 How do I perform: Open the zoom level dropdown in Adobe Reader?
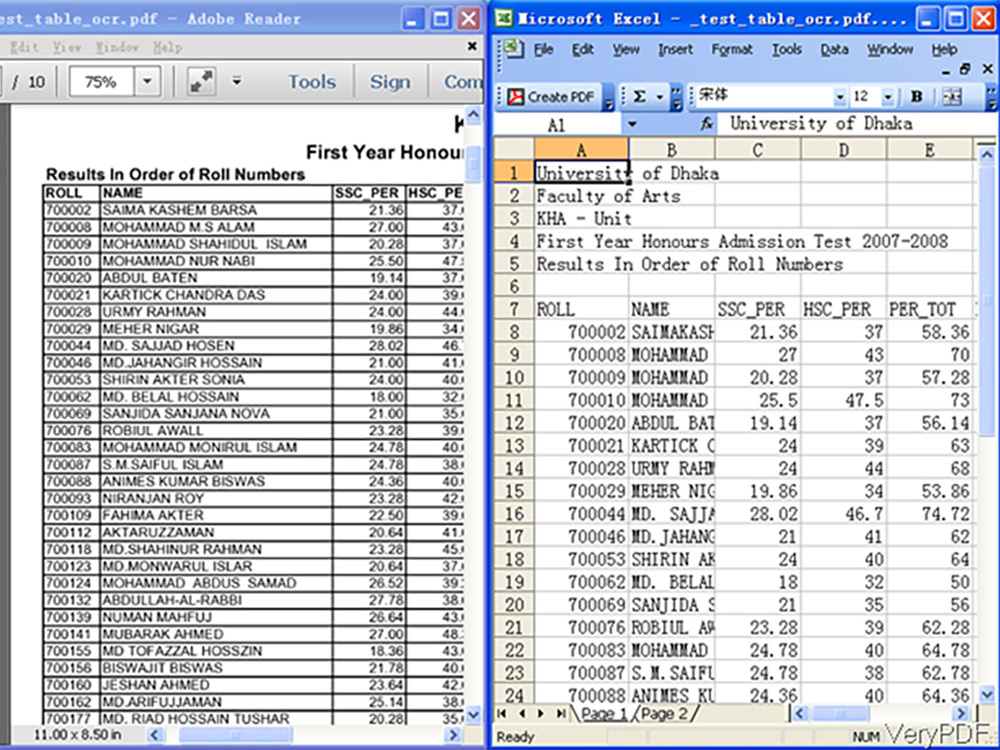(x=147, y=82)
